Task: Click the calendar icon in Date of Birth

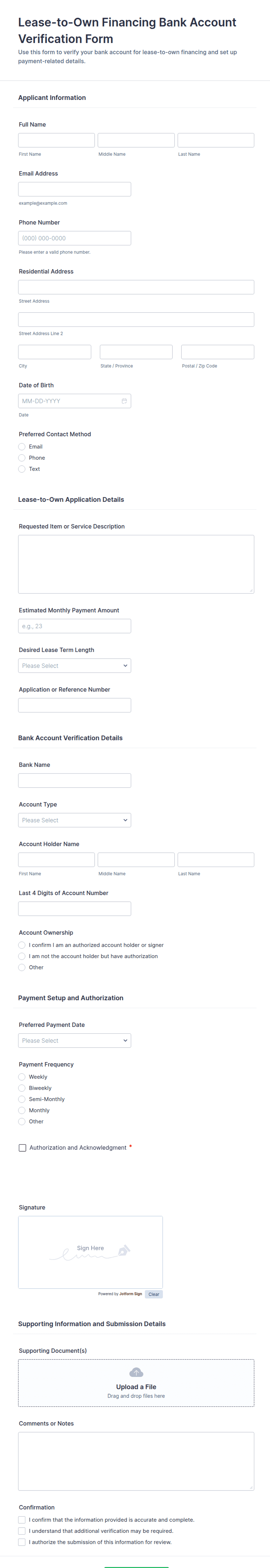Action: (x=124, y=401)
